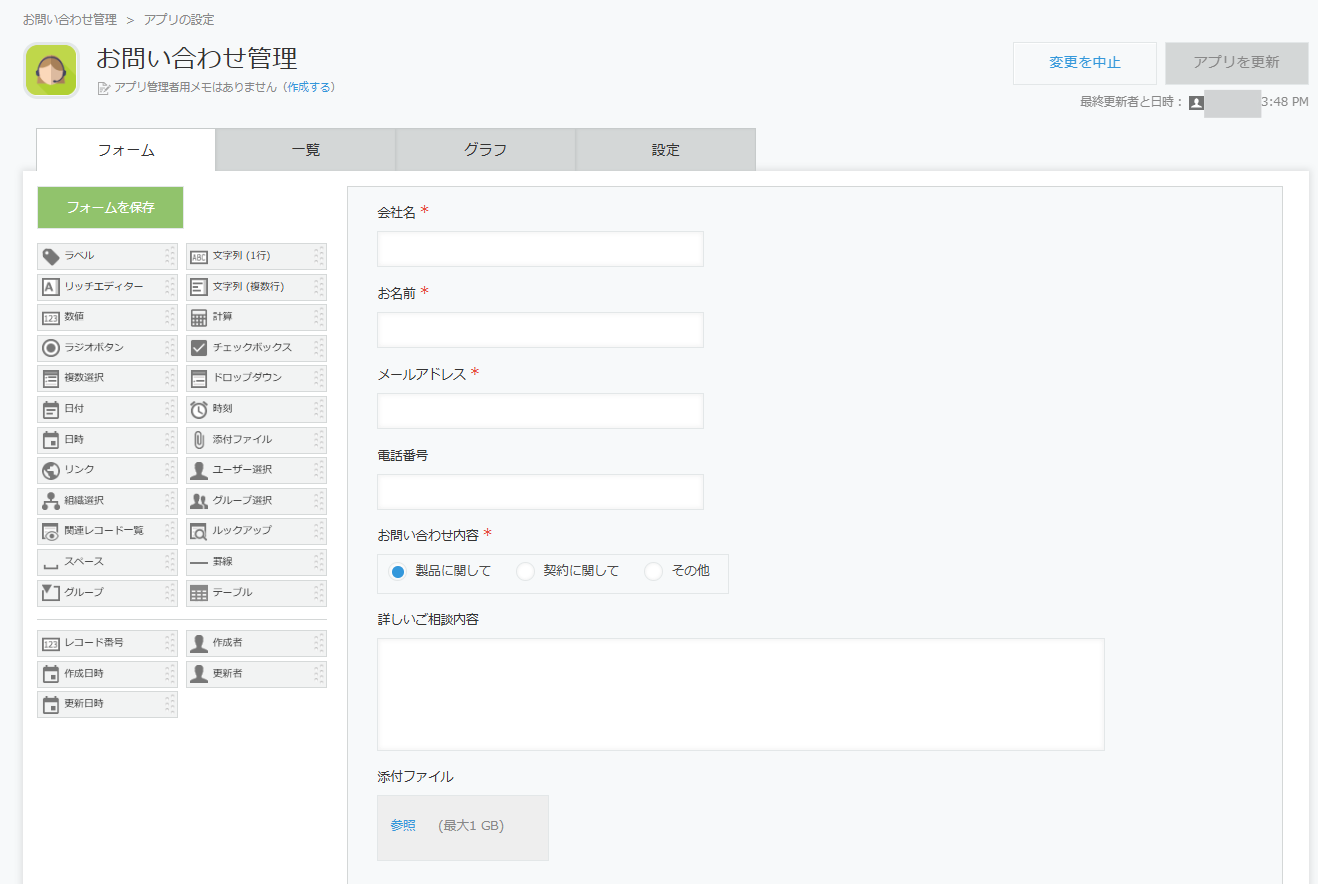
Task: Pick the 計算 calculator field icon
Action: [x=199, y=318]
